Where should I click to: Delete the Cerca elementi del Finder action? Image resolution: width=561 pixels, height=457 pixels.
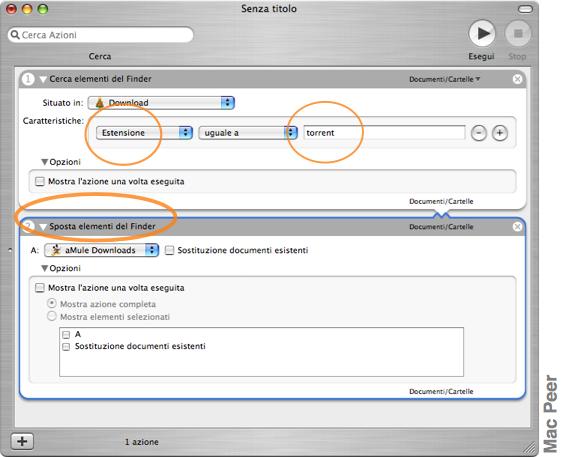tap(517, 79)
